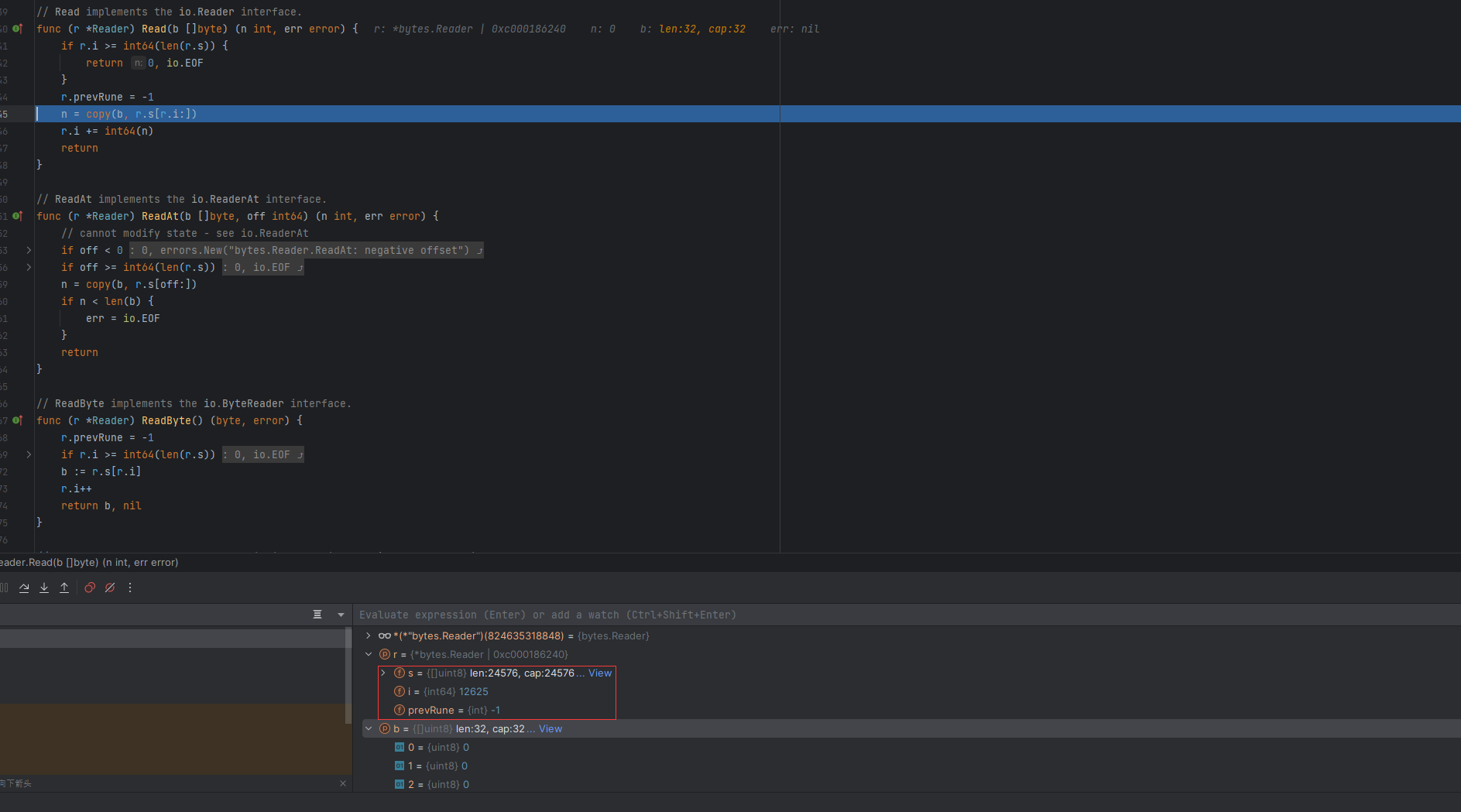Click the pause program icon in debug toolbar

click(4, 588)
